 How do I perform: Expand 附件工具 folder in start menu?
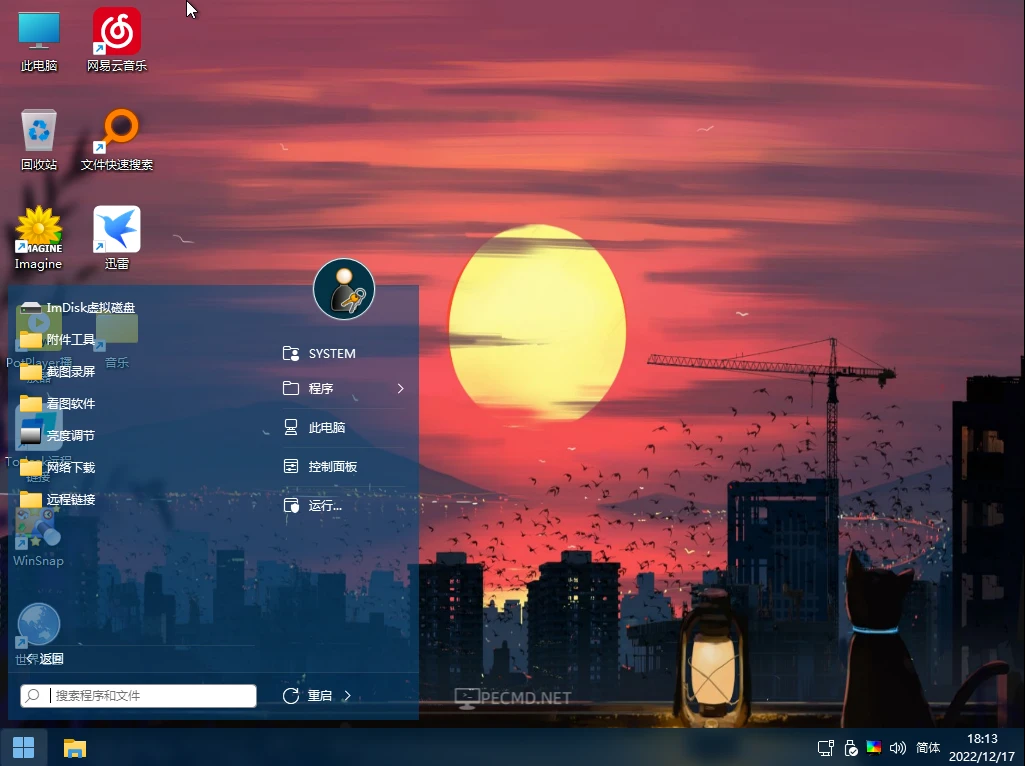(58, 339)
